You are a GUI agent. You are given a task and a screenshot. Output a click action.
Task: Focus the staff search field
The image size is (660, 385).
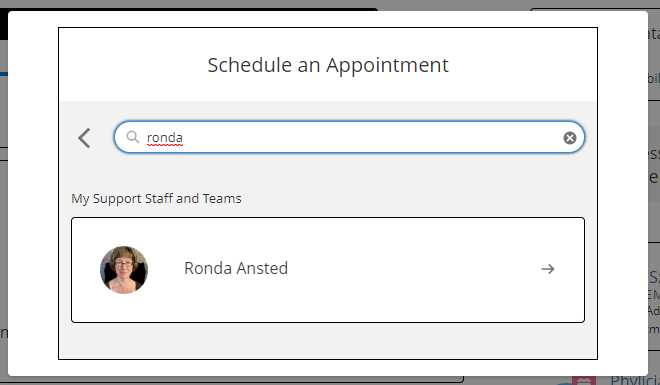pos(349,137)
